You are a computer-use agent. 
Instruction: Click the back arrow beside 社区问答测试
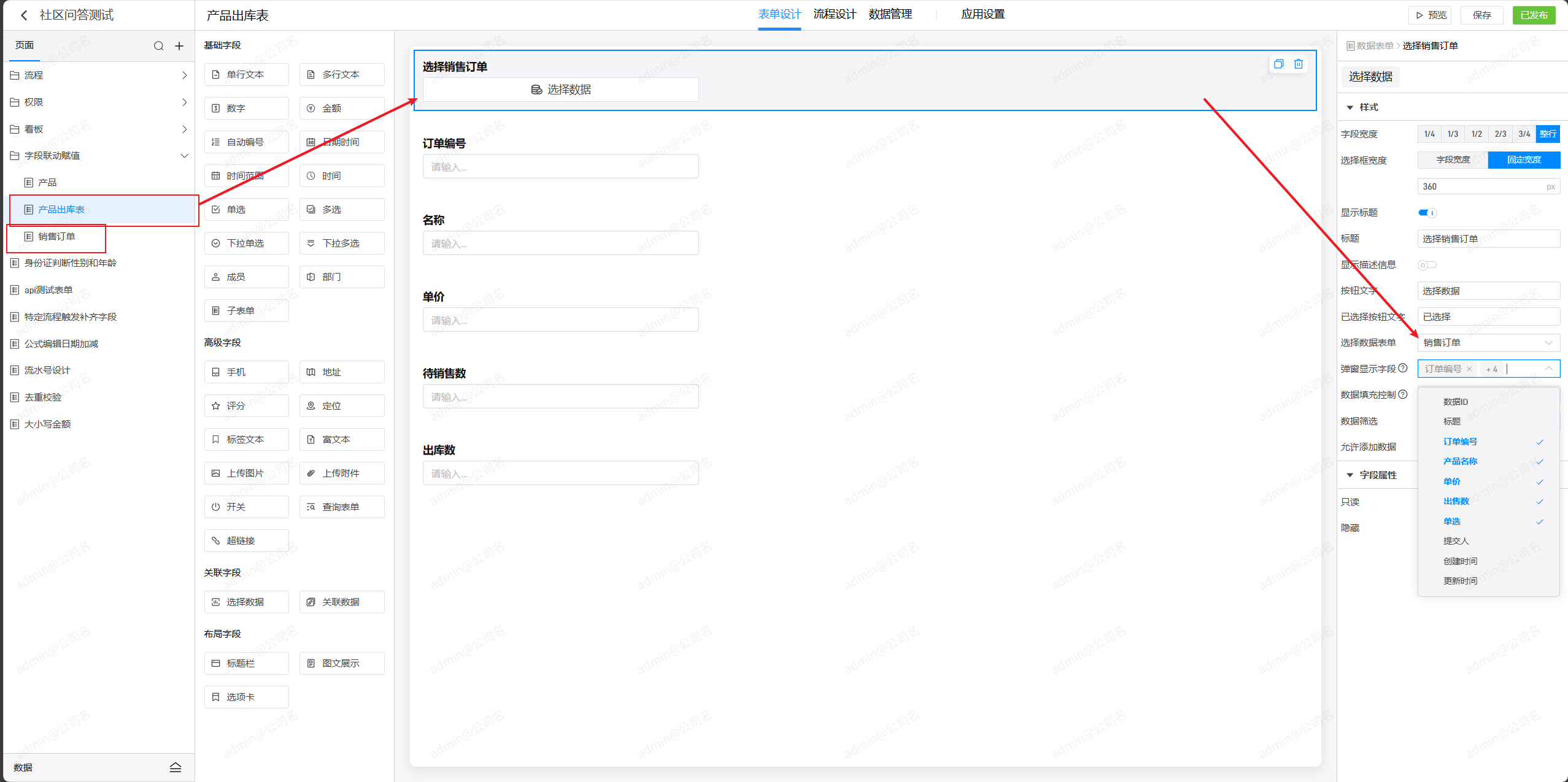coord(24,15)
